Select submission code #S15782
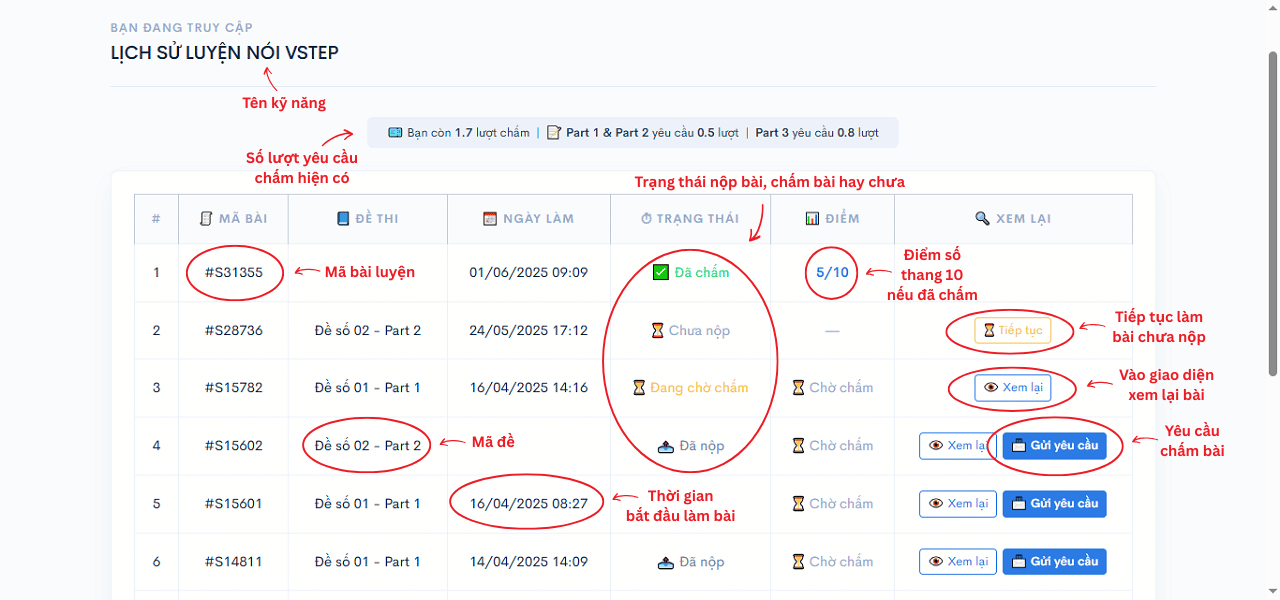Screen dimensions: 1280x600 [234, 387]
